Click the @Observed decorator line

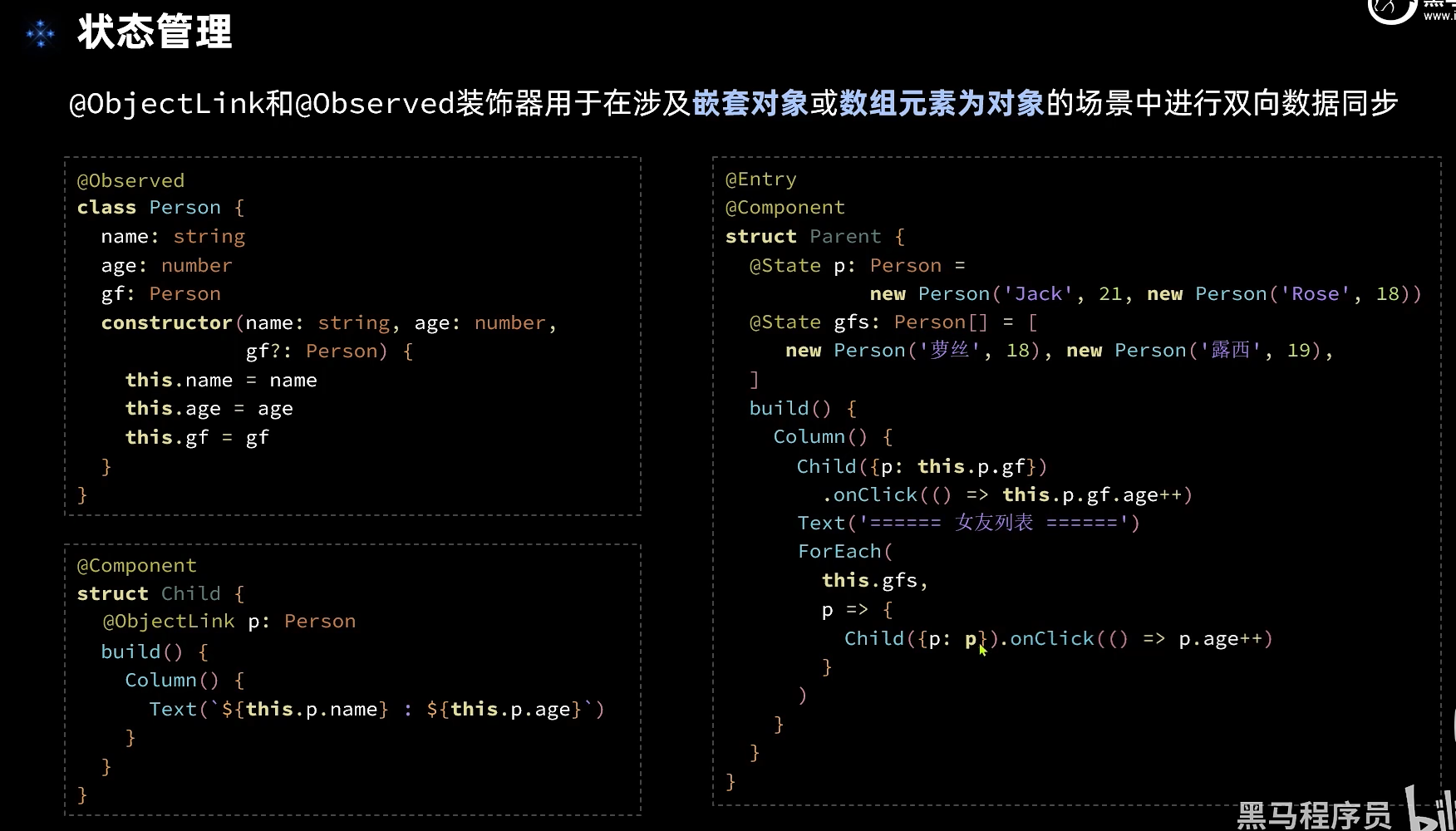click(x=130, y=180)
